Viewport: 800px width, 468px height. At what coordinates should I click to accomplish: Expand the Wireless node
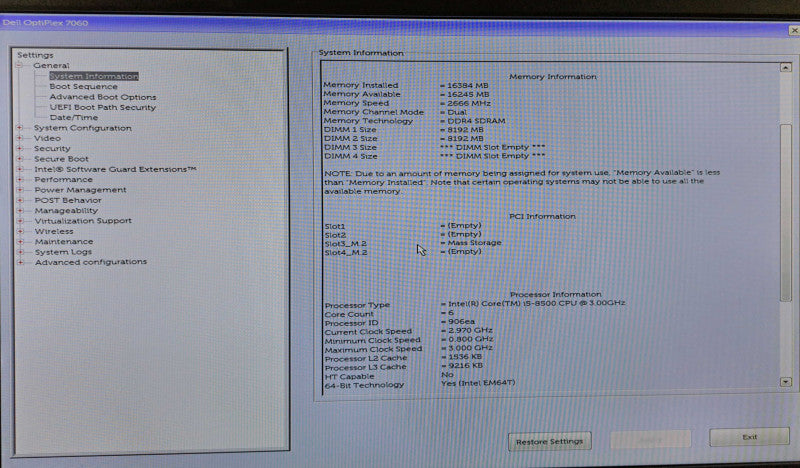[x=20, y=231]
